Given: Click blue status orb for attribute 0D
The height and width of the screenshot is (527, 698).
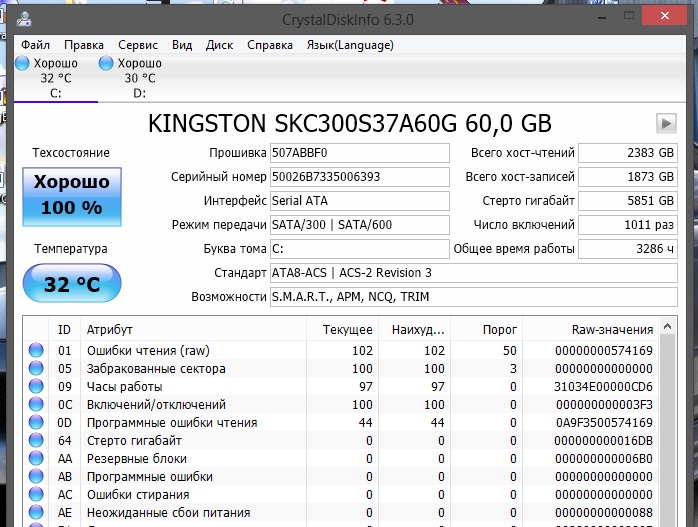Looking at the screenshot, I should click(37, 423).
